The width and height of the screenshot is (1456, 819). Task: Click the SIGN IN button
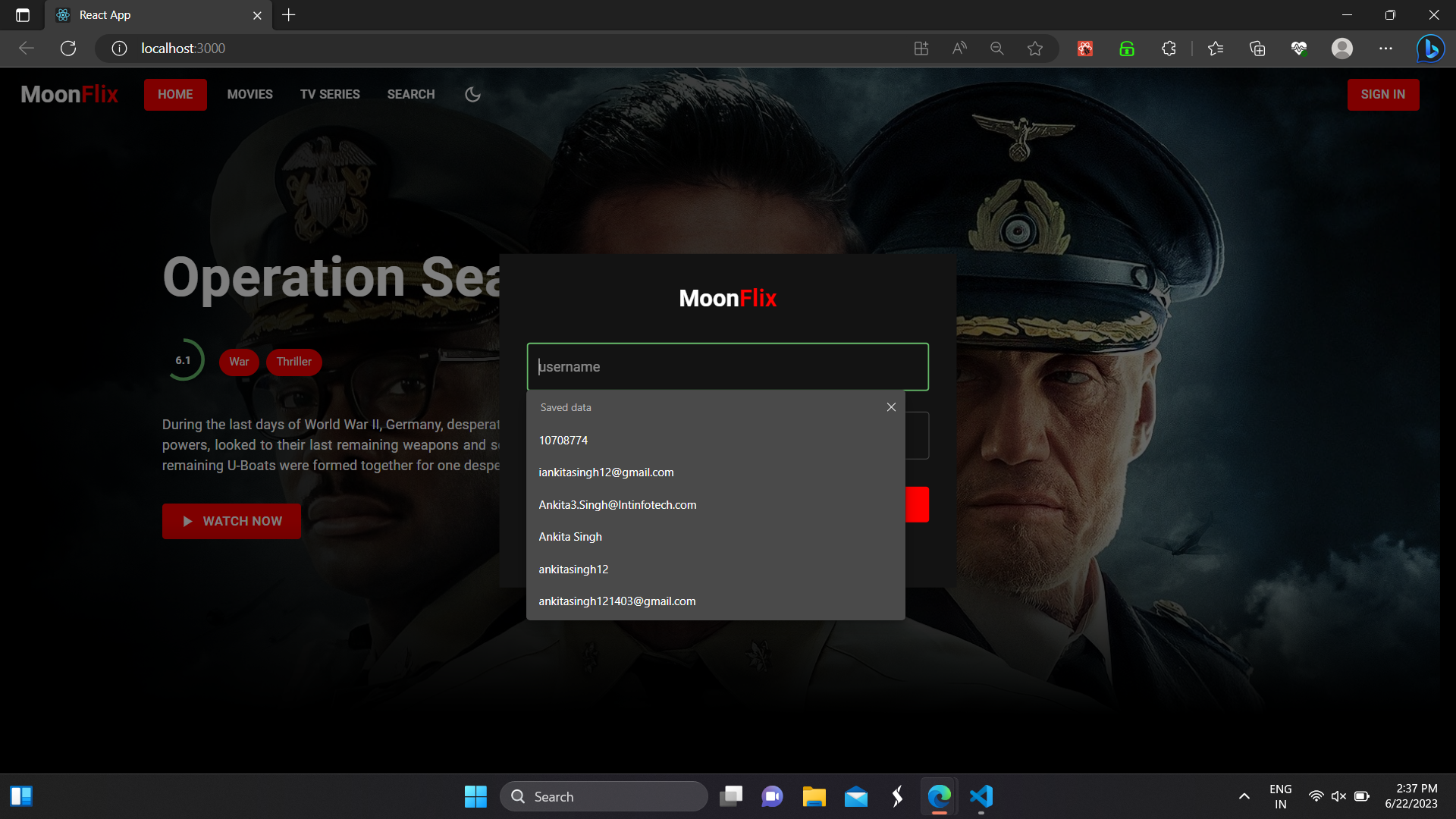point(1382,94)
